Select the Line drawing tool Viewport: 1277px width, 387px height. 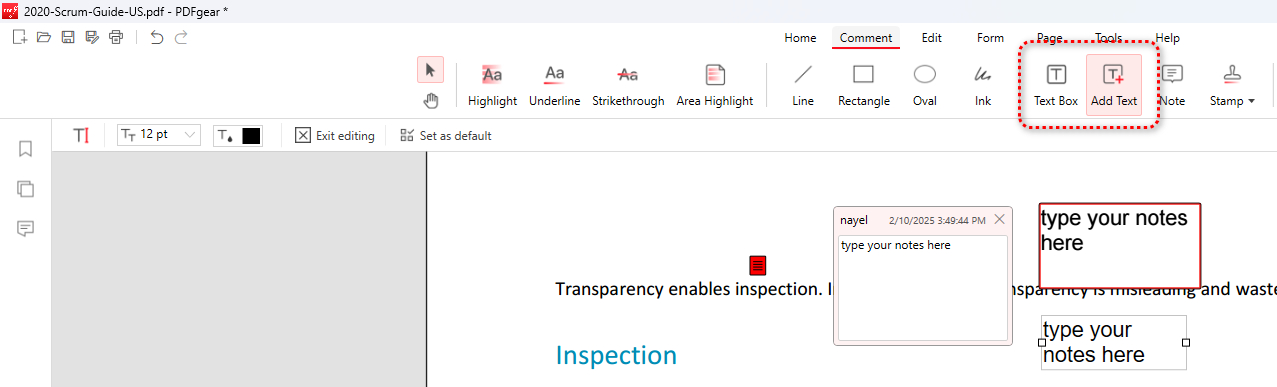[803, 85]
